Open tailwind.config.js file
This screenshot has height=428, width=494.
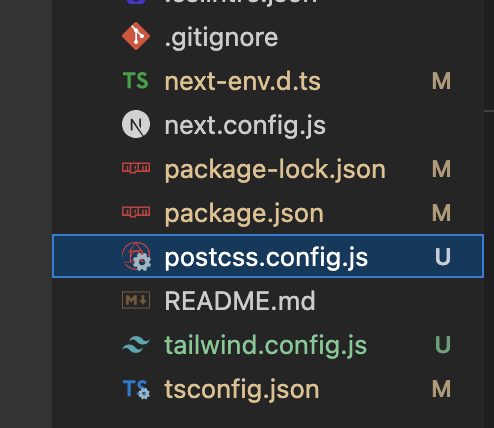pyautogui.click(x=266, y=345)
